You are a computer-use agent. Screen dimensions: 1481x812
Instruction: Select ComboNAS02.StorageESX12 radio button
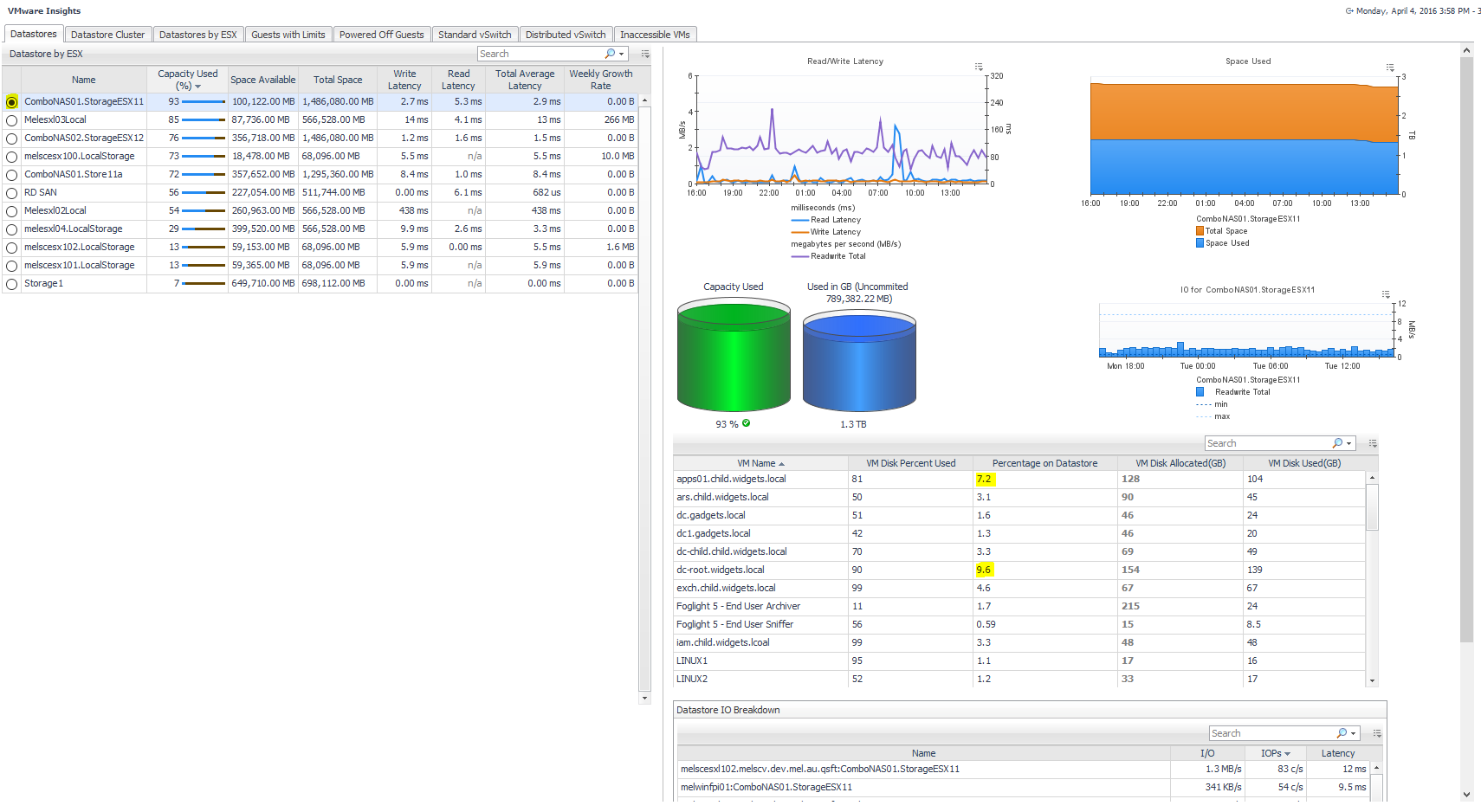(11, 139)
